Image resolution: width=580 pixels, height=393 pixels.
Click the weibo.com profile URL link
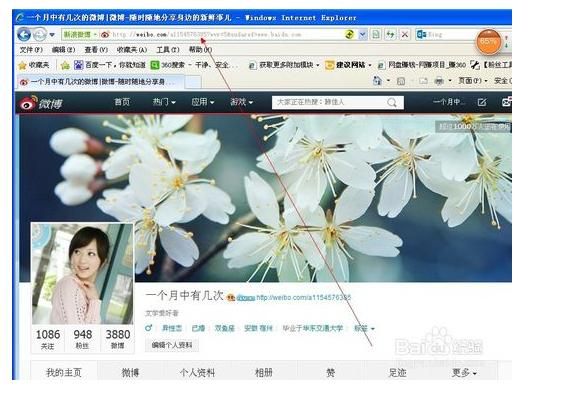point(303,297)
